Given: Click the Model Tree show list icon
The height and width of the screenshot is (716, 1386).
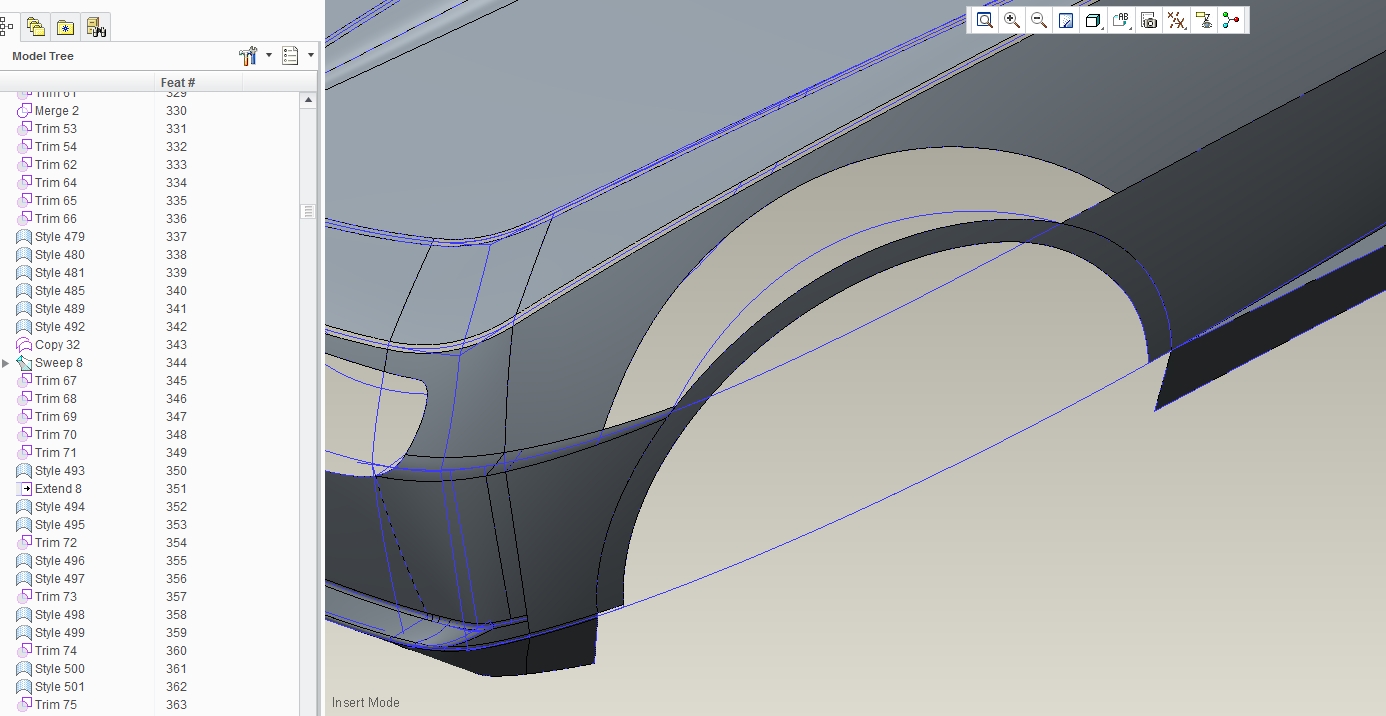Looking at the screenshot, I should (x=291, y=56).
